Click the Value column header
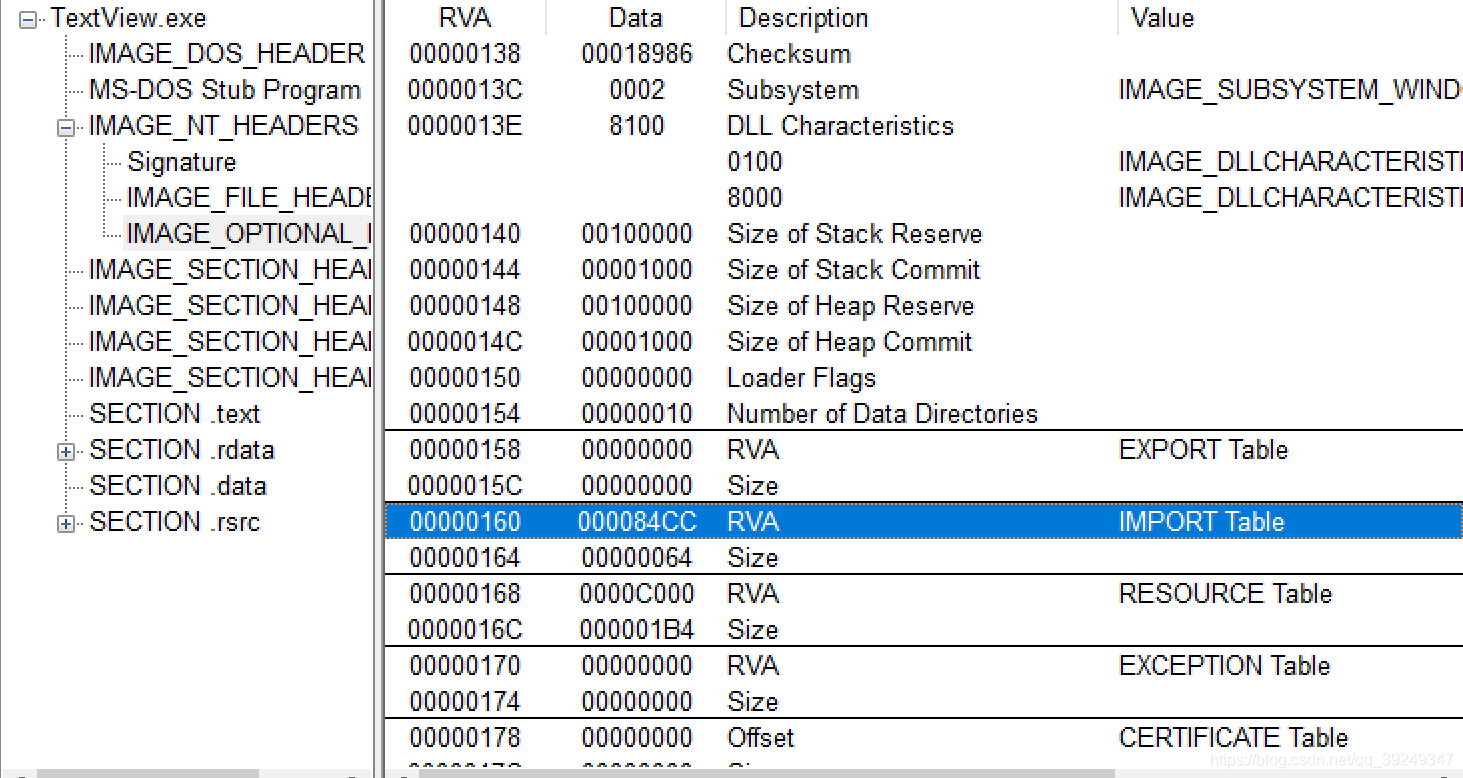The width and height of the screenshot is (1463, 778). pyautogui.click(x=1291, y=18)
